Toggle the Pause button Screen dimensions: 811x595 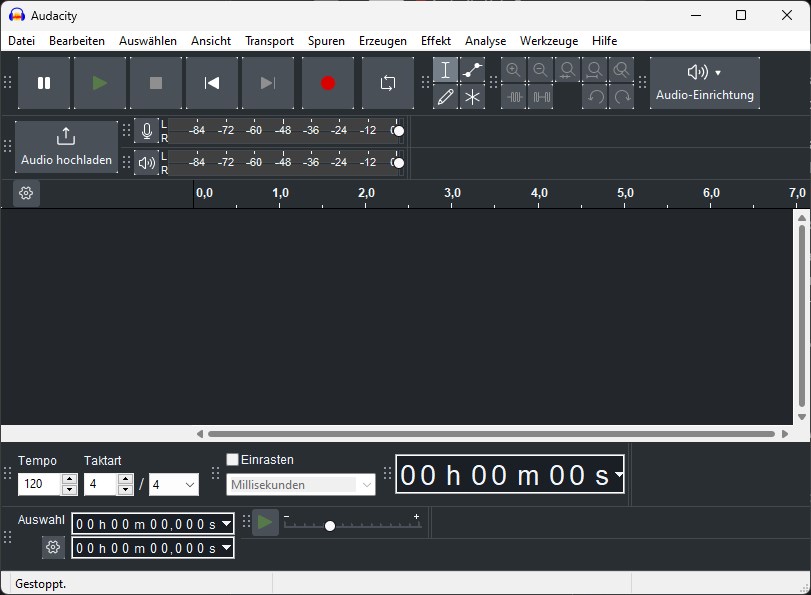[x=44, y=83]
